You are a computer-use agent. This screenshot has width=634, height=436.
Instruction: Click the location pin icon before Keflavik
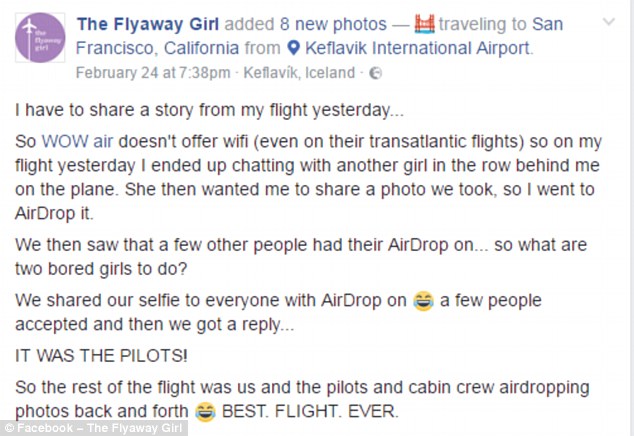(295, 48)
